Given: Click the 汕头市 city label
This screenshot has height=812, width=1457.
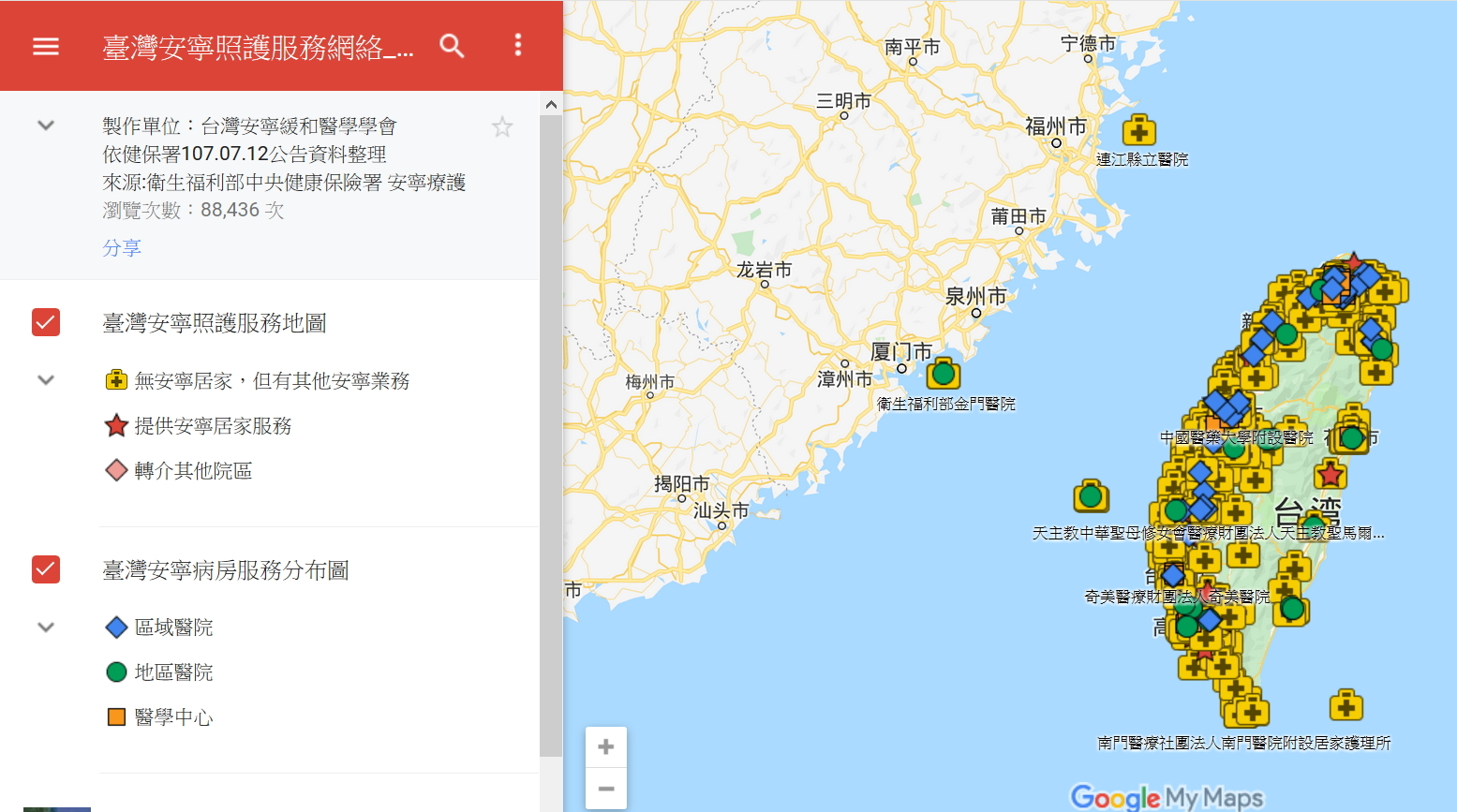Looking at the screenshot, I should (721, 510).
